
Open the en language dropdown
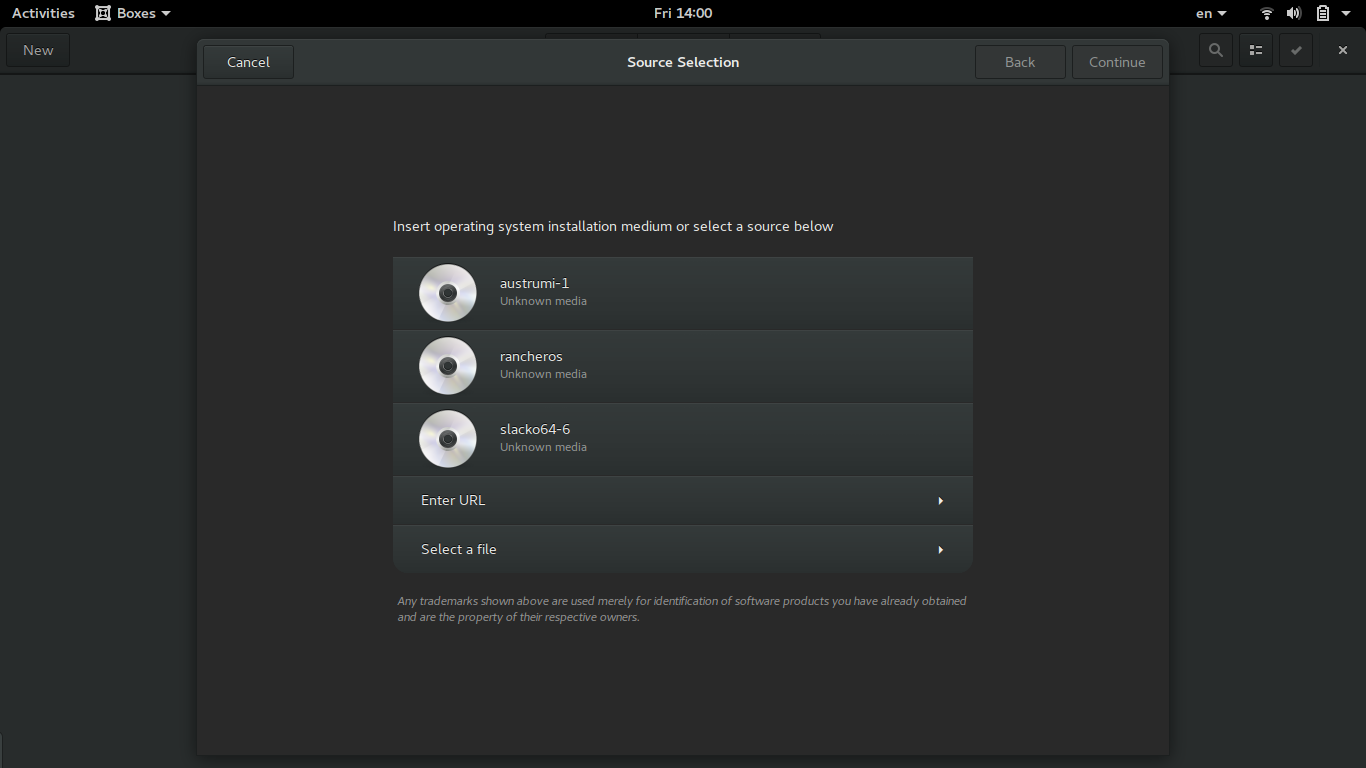1211,13
